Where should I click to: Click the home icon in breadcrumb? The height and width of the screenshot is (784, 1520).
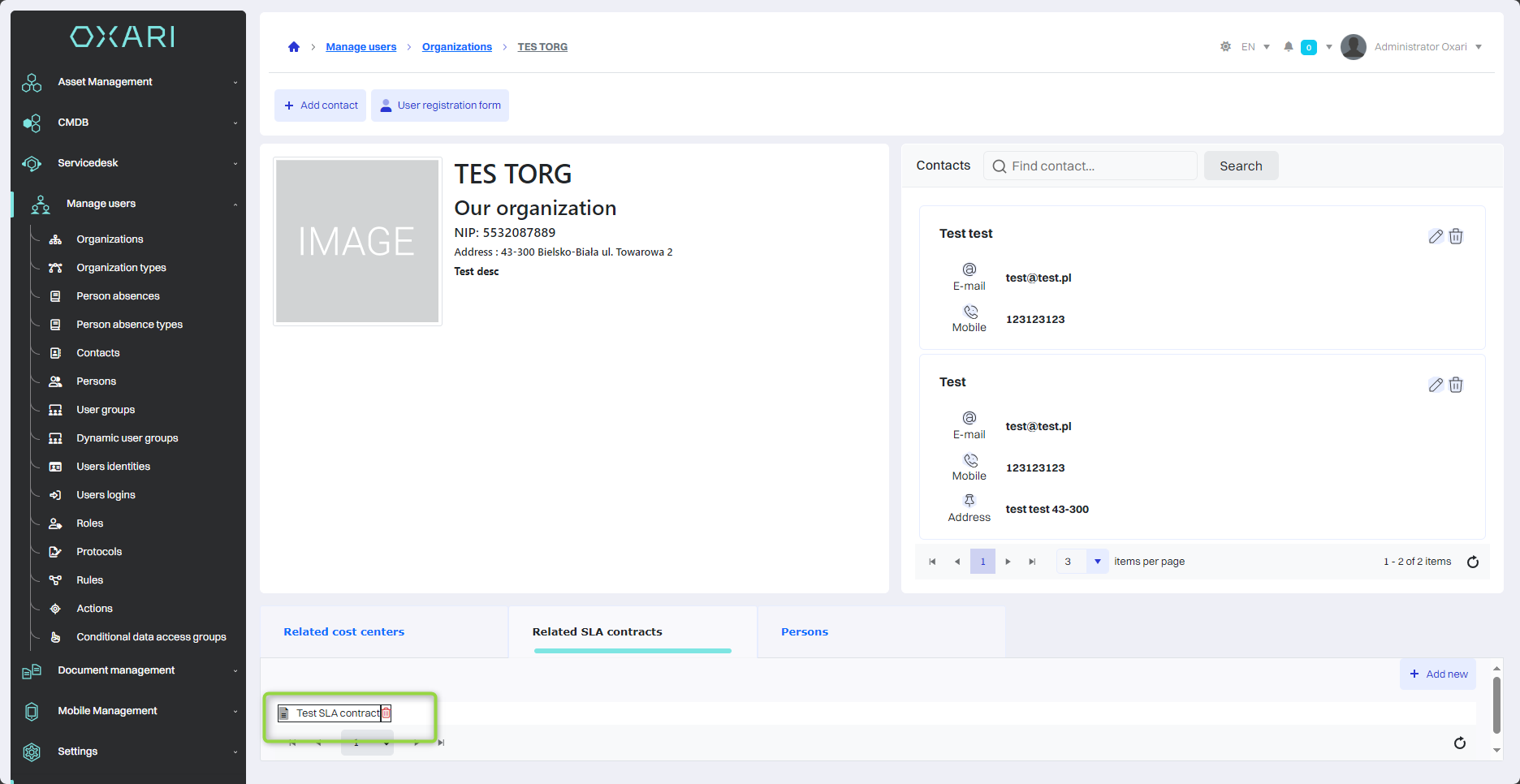coord(294,47)
